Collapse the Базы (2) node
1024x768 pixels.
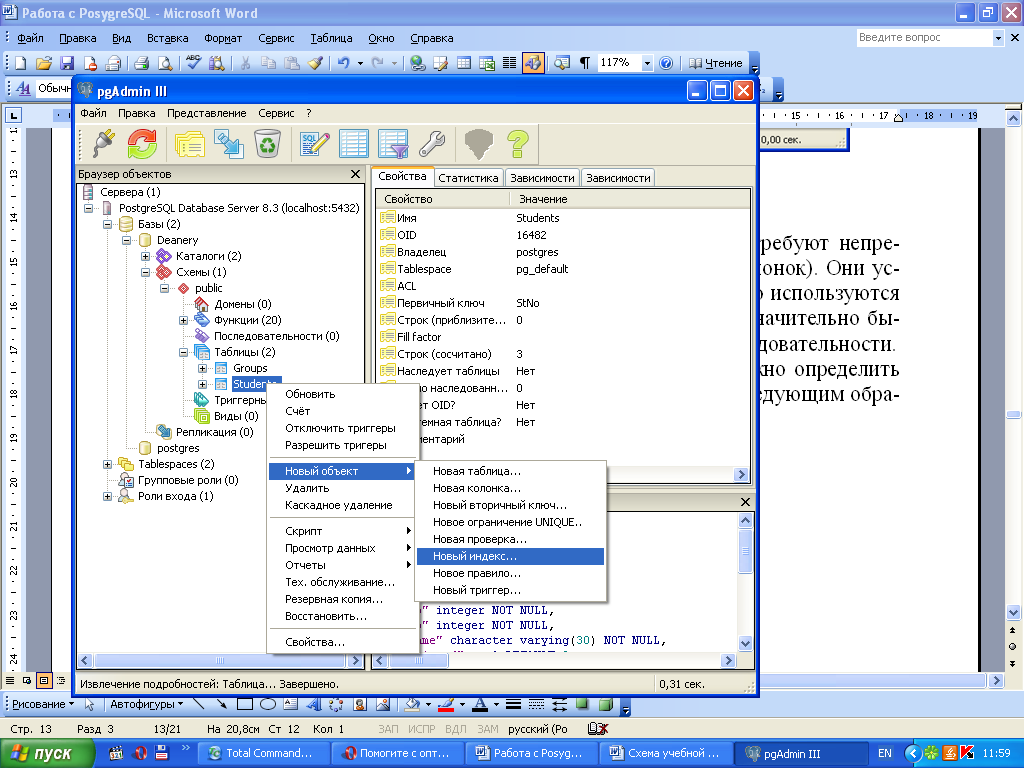(107, 224)
